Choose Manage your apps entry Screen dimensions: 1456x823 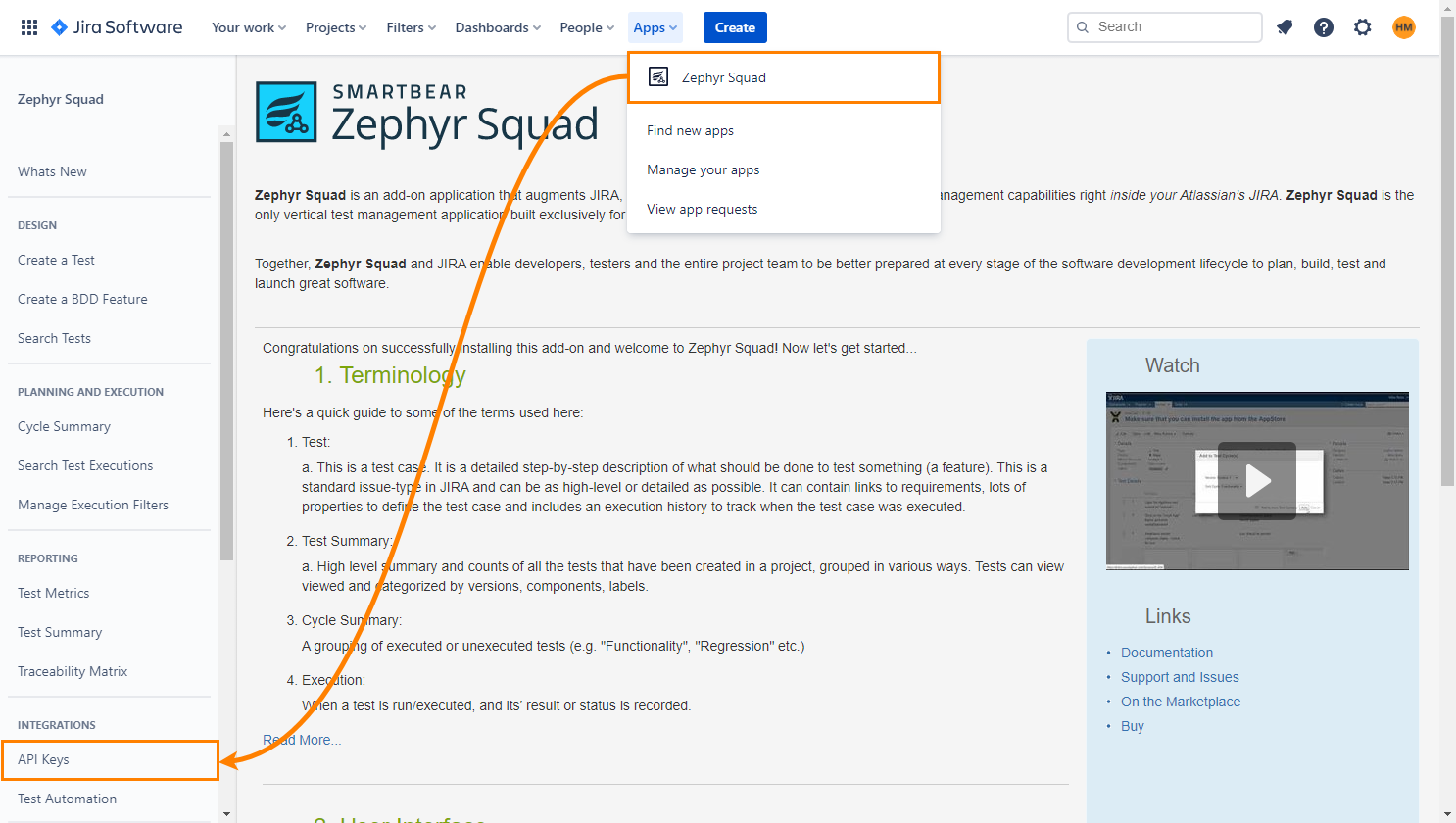703,169
